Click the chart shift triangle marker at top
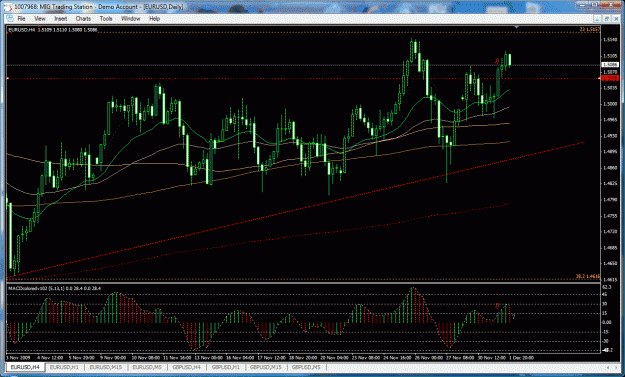 517,27
